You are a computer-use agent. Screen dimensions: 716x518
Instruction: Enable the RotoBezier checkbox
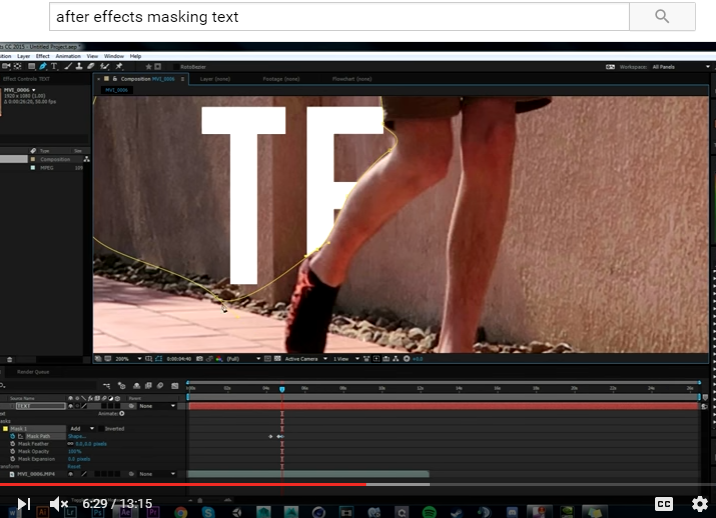tap(175, 67)
